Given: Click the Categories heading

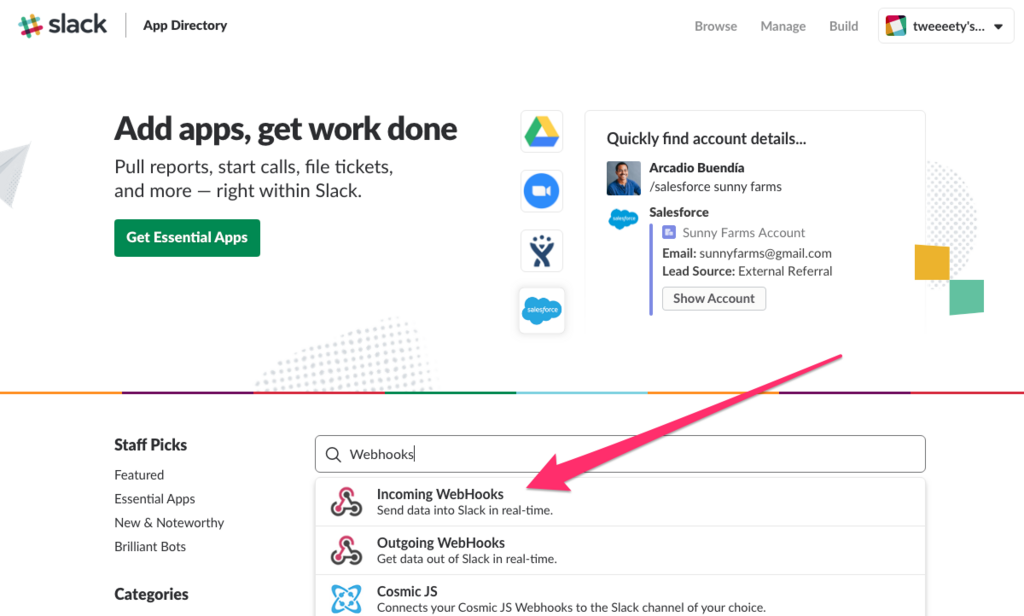Looking at the screenshot, I should pos(152,594).
